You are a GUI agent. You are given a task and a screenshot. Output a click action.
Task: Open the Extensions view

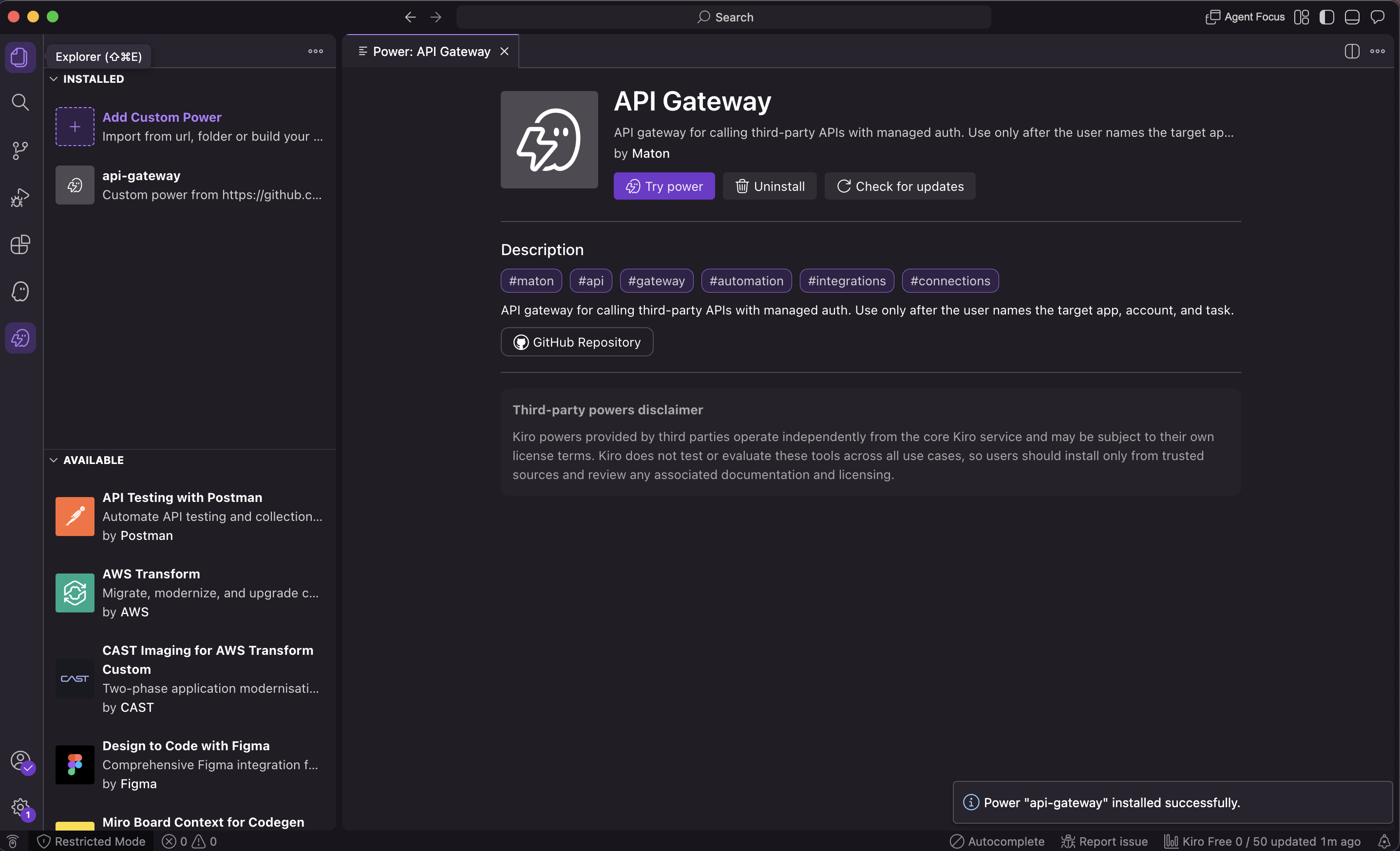(x=20, y=245)
